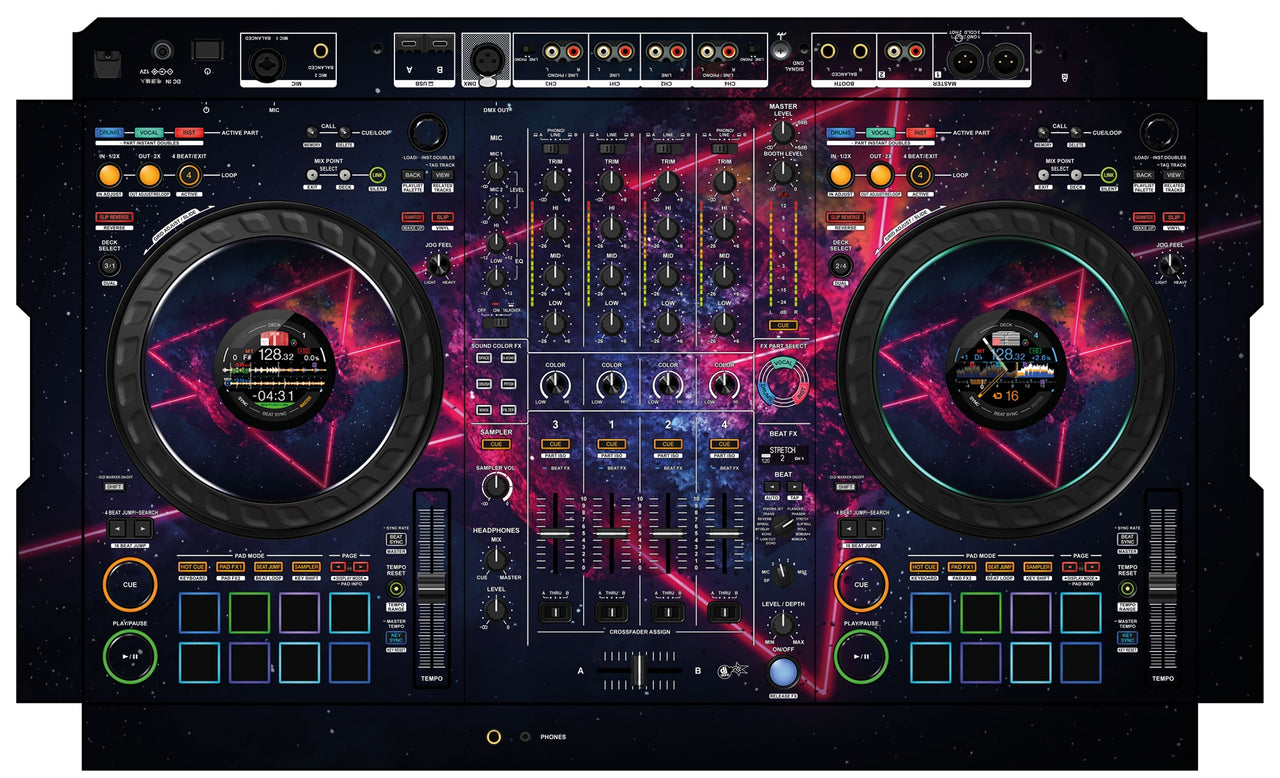
Task: Activate DRUMS part on left deck
Action: pyautogui.click(x=111, y=132)
